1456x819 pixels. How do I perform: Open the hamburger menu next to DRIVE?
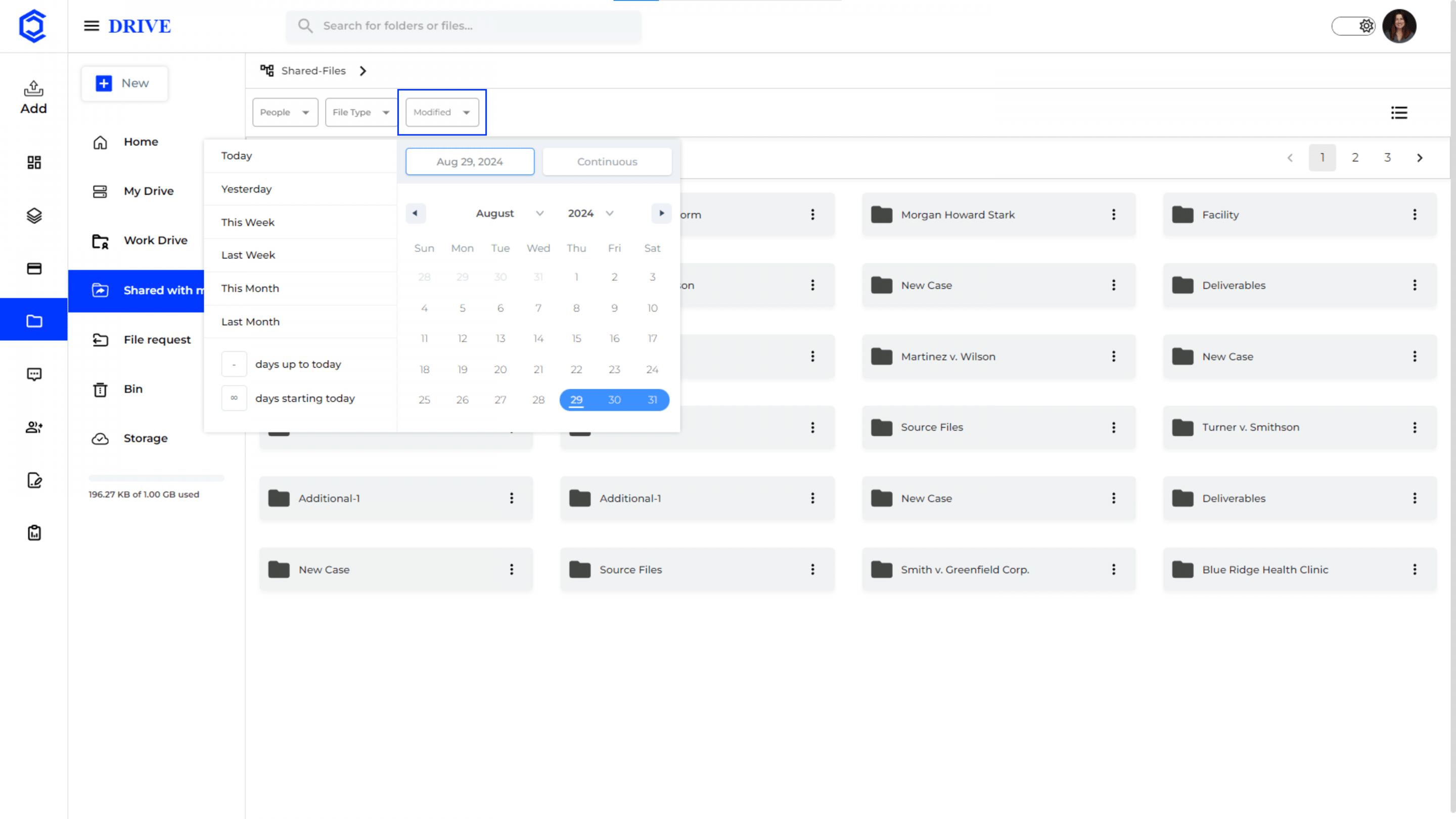click(x=92, y=25)
